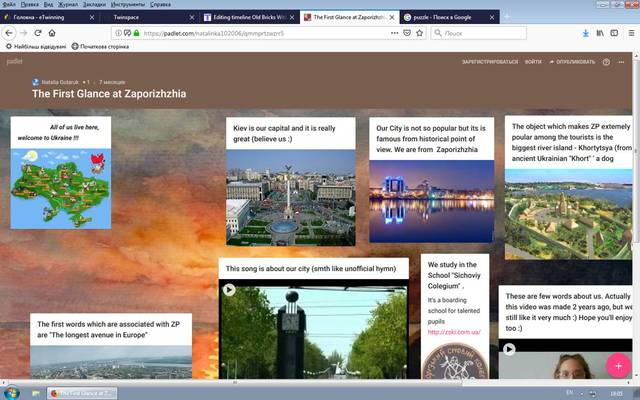Open the zoki.com.ua school link
The height and width of the screenshot is (400, 640).
(454, 332)
